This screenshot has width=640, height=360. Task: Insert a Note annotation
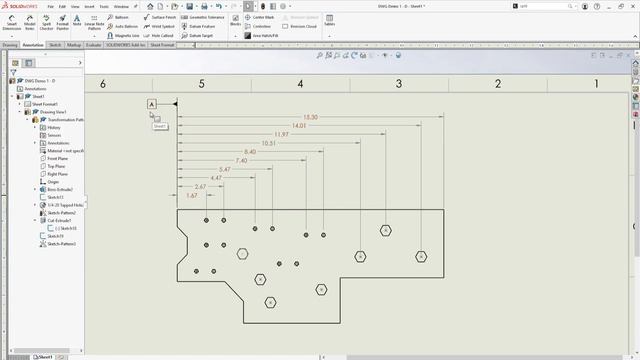77,20
